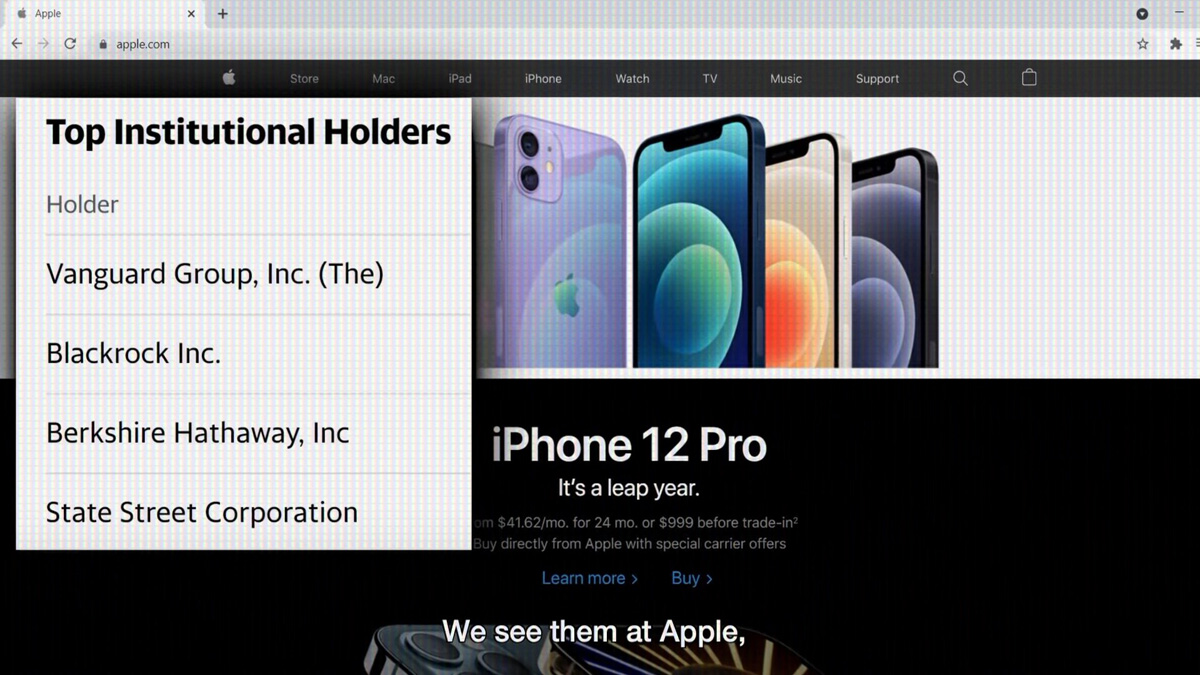This screenshot has height=675, width=1200.
Task: Open the search magnifier icon
Action: [960, 78]
